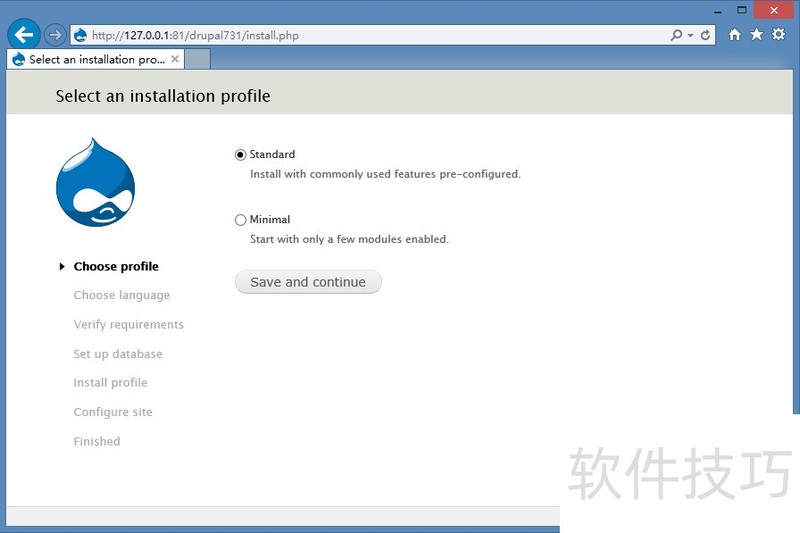Click Save and continue button
800x533 pixels.
click(308, 282)
